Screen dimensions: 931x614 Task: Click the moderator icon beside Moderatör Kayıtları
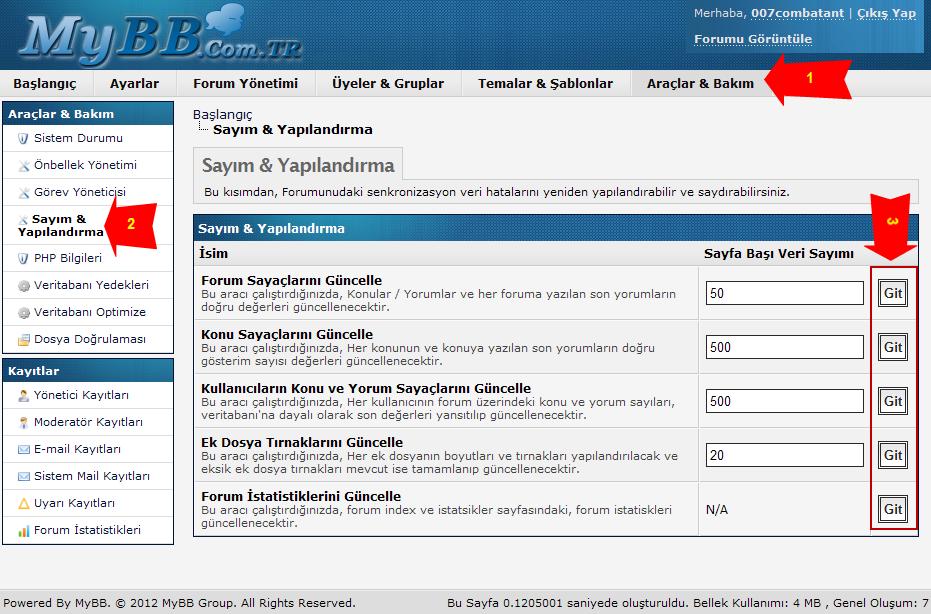point(24,422)
